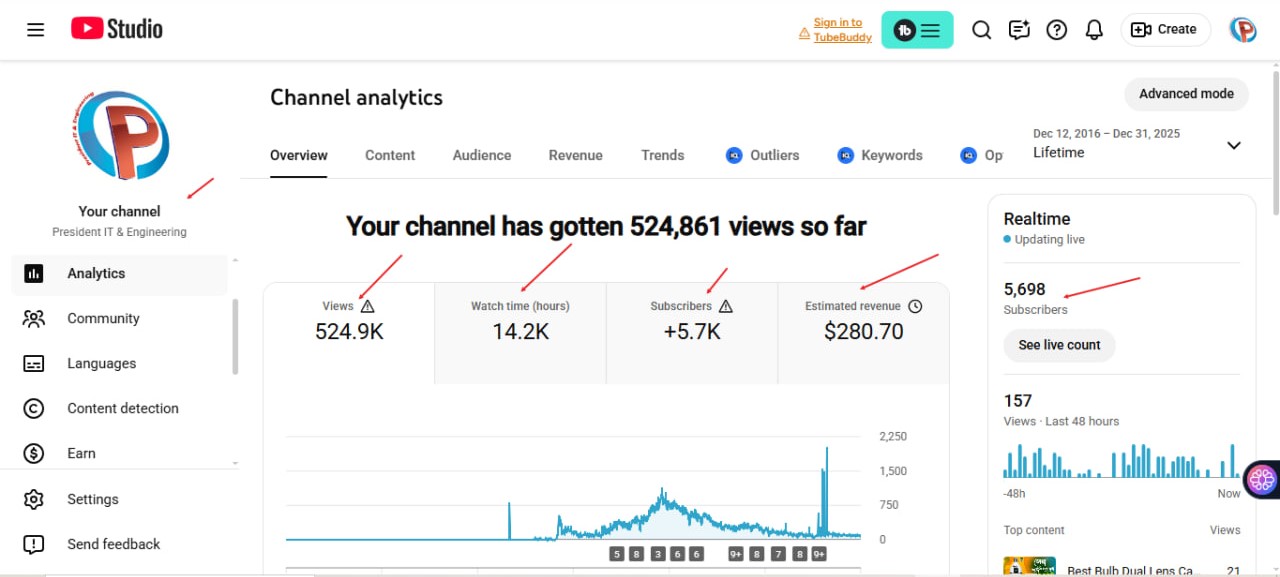Expand the Lifetime date range dropdown

click(1233, 145)
